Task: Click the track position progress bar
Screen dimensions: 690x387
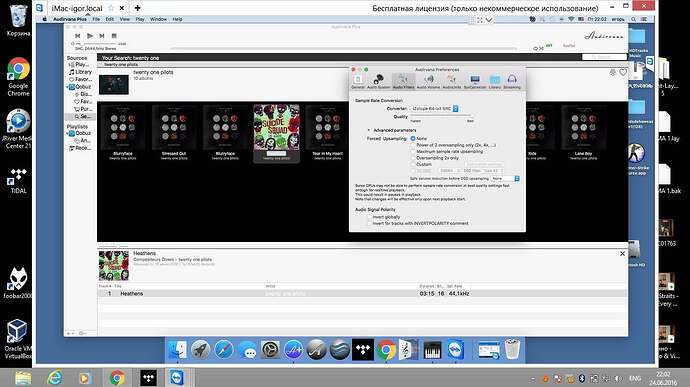Action: pyautogui.click(x=343, y=48)
